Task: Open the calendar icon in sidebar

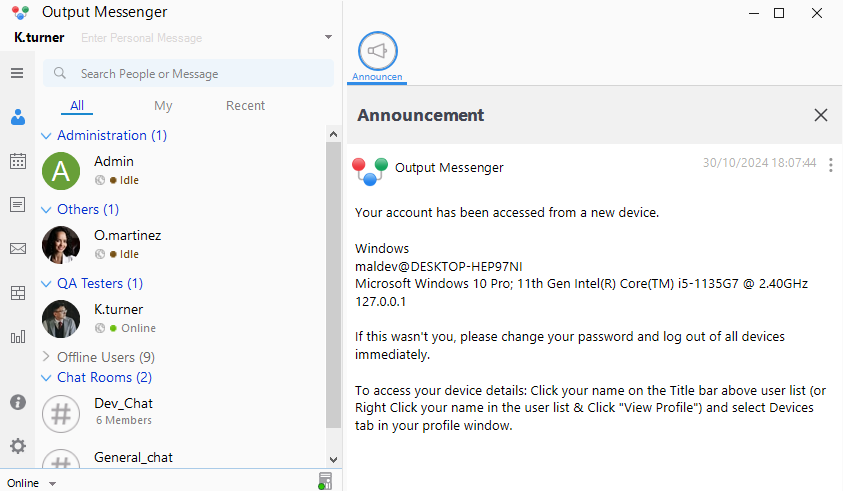Action: pos(18,161)
